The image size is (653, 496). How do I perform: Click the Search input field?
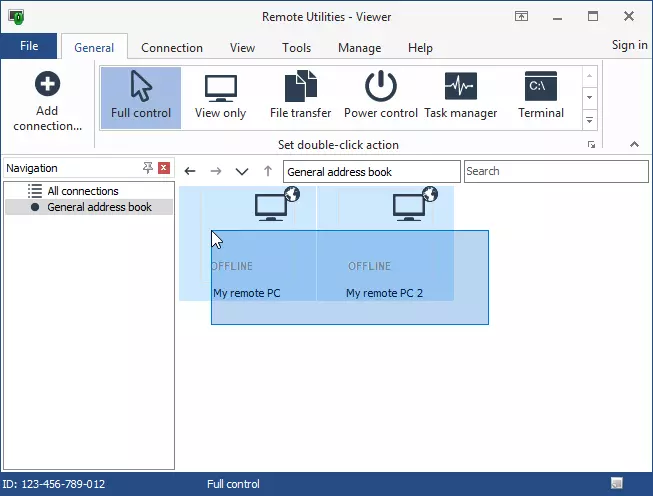[x=556, y=171]
